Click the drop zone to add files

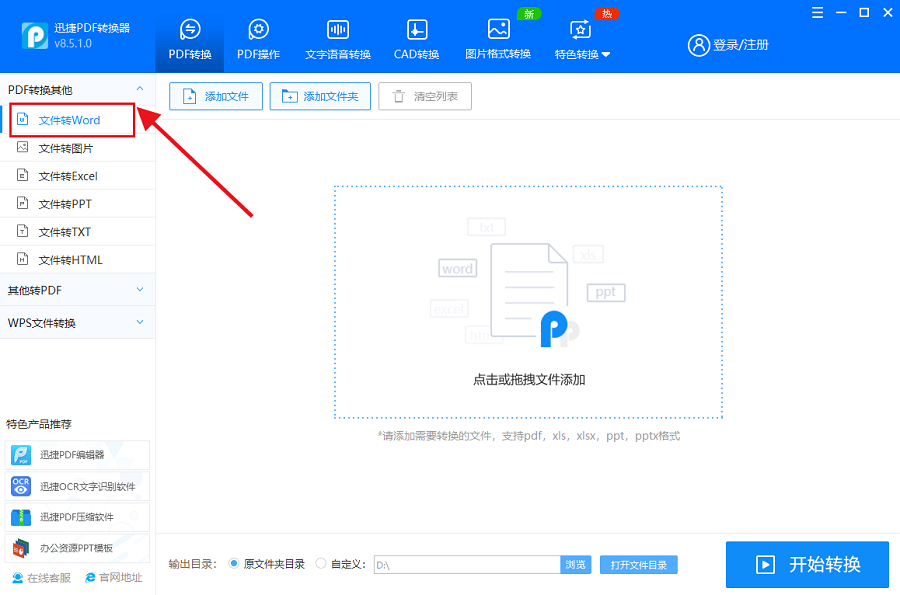click(528, 302)
